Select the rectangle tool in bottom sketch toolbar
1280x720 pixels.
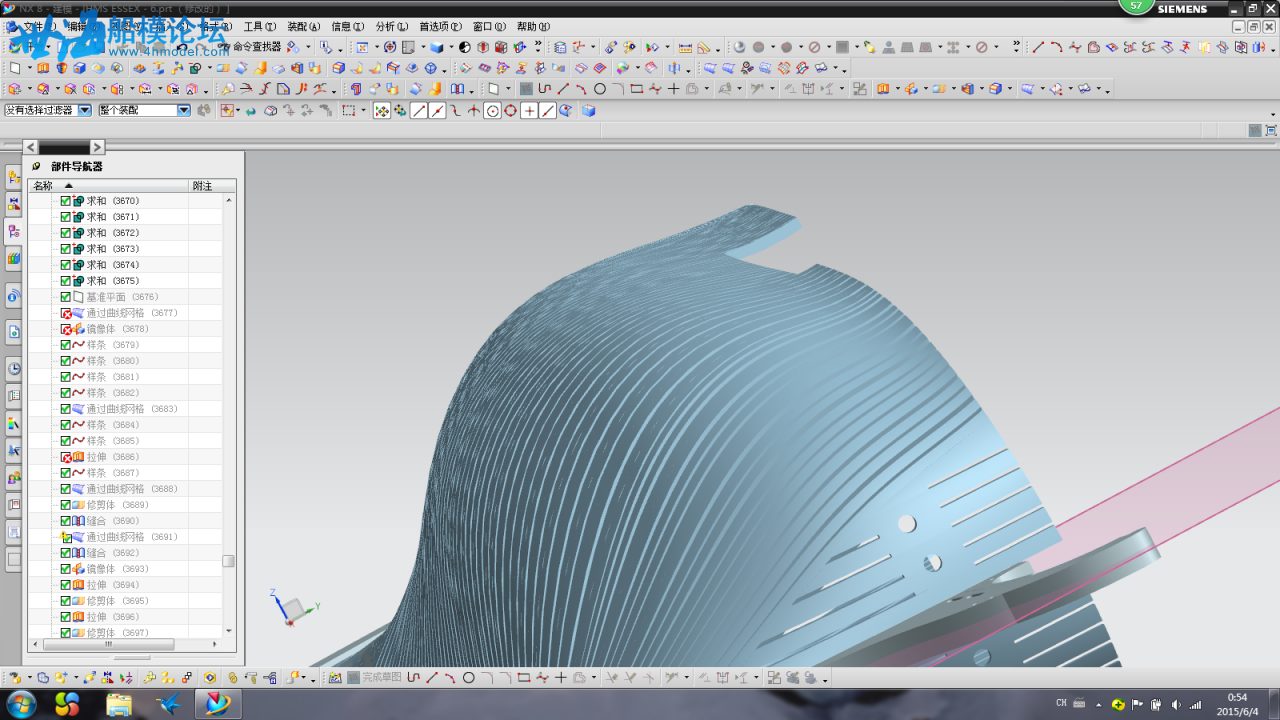(x=523, y=677)
